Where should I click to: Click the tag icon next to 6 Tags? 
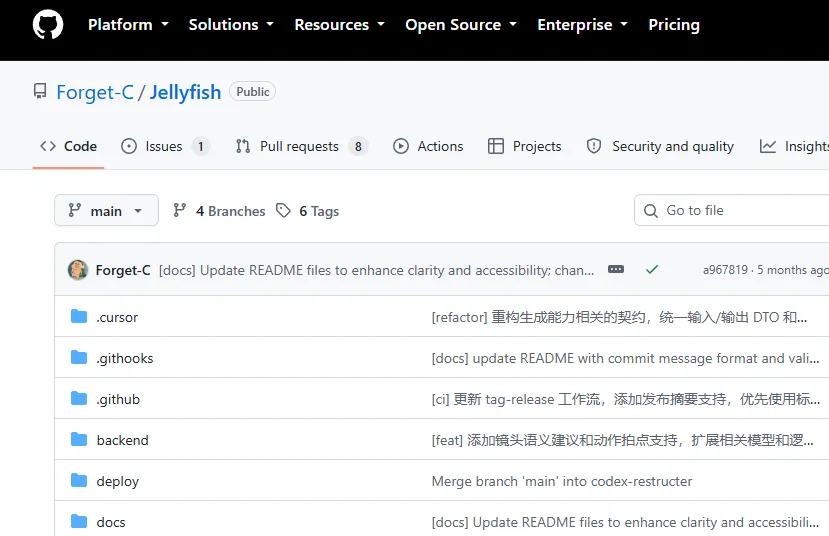tap(283, 211)
